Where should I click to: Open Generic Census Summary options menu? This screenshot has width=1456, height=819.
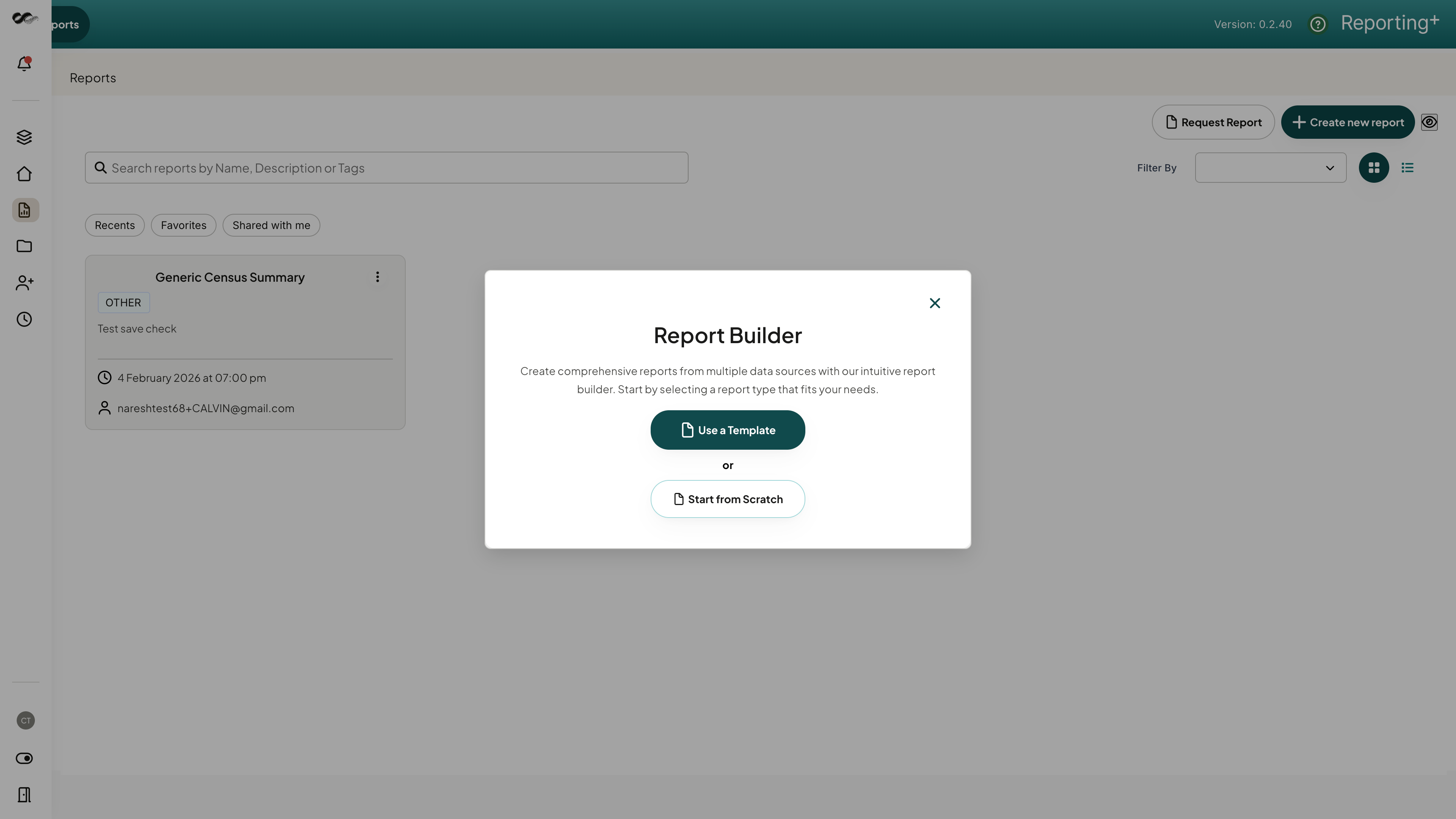pos(378,277)
